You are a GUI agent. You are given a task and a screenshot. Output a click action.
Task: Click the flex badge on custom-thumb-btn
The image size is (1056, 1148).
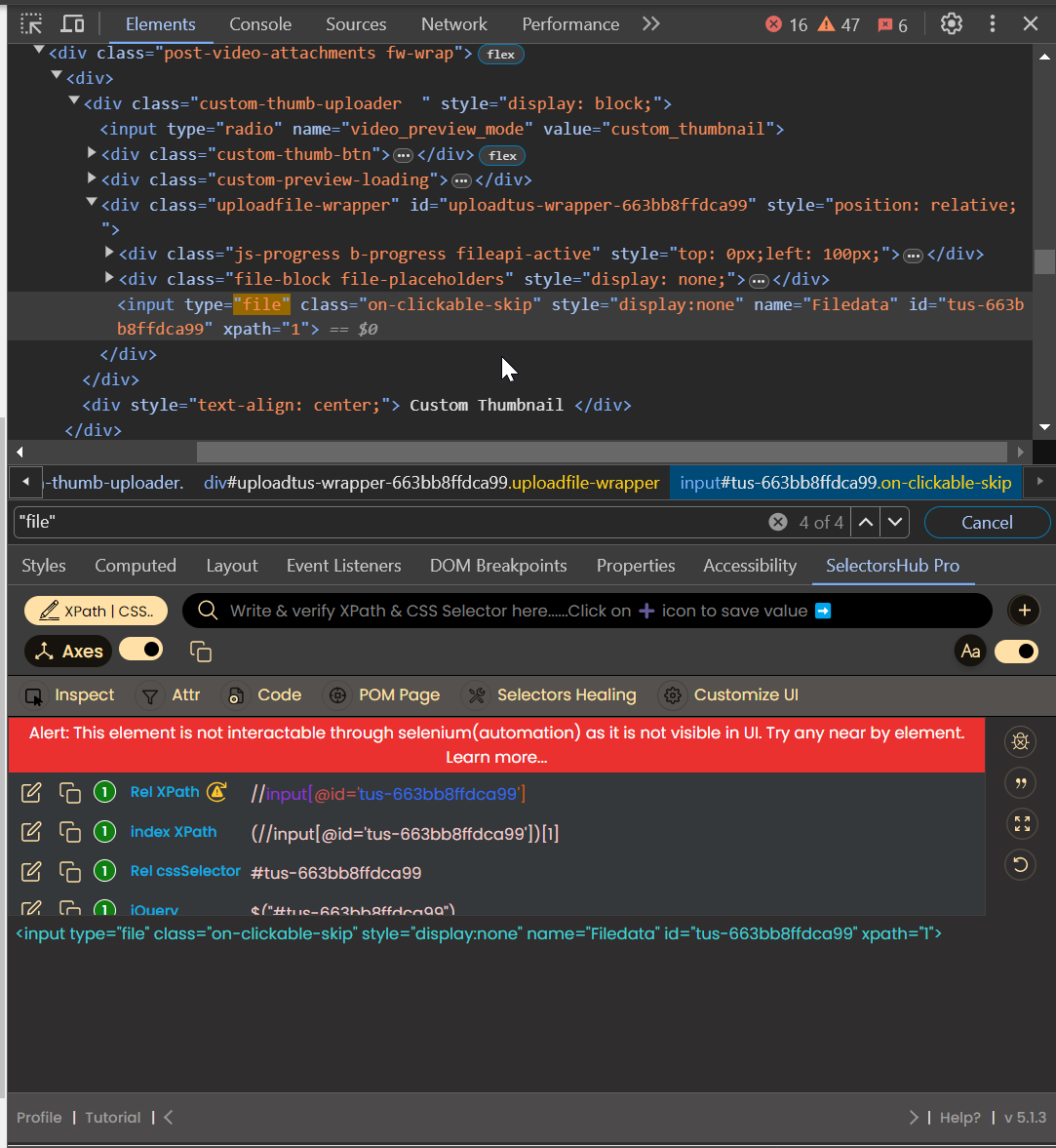502,155
